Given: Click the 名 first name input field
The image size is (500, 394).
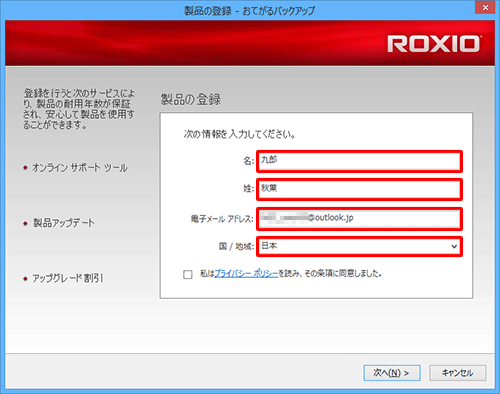Looking at the screenshot, I should [359, 161].
